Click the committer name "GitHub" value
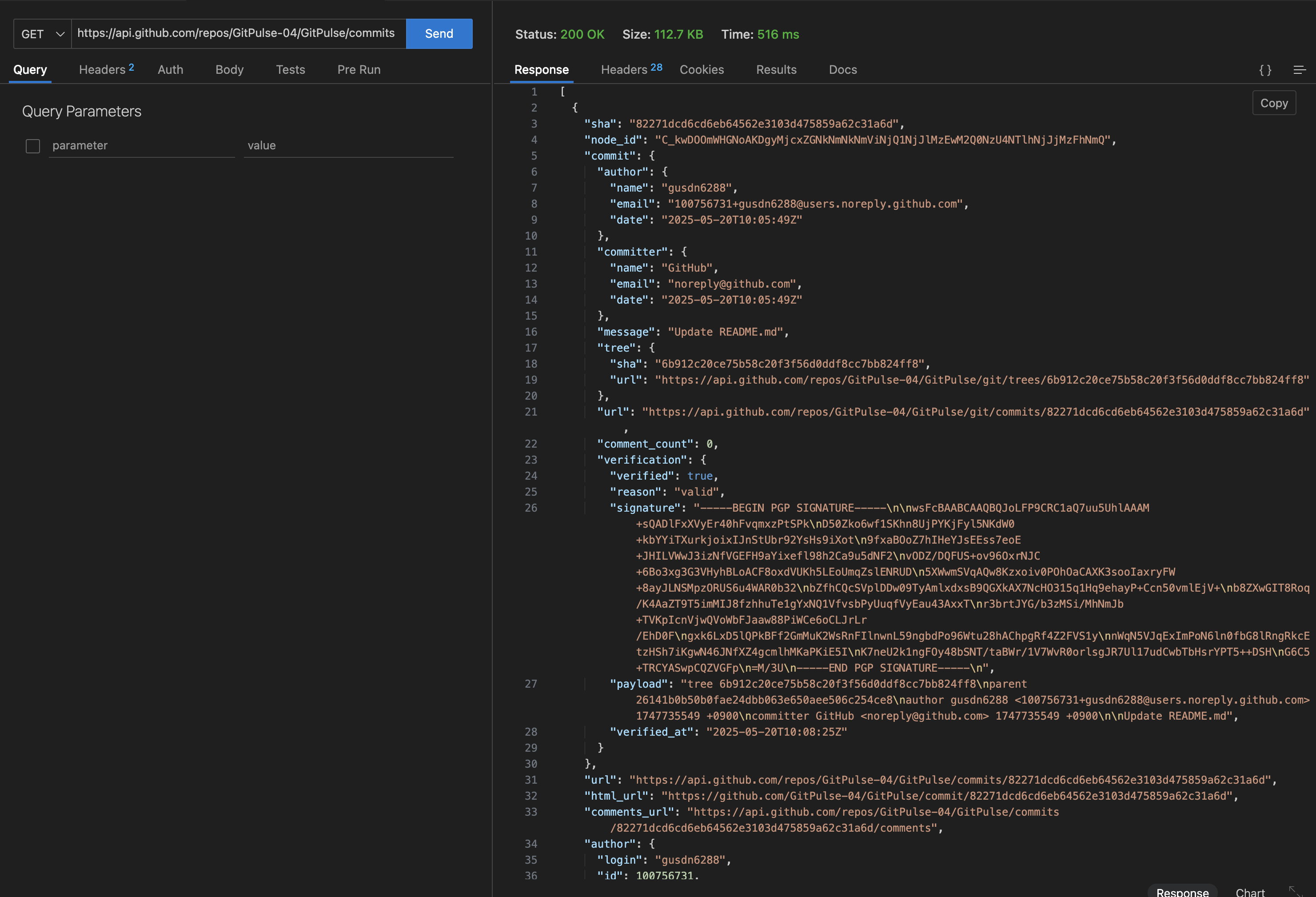 tap(686, 268)
